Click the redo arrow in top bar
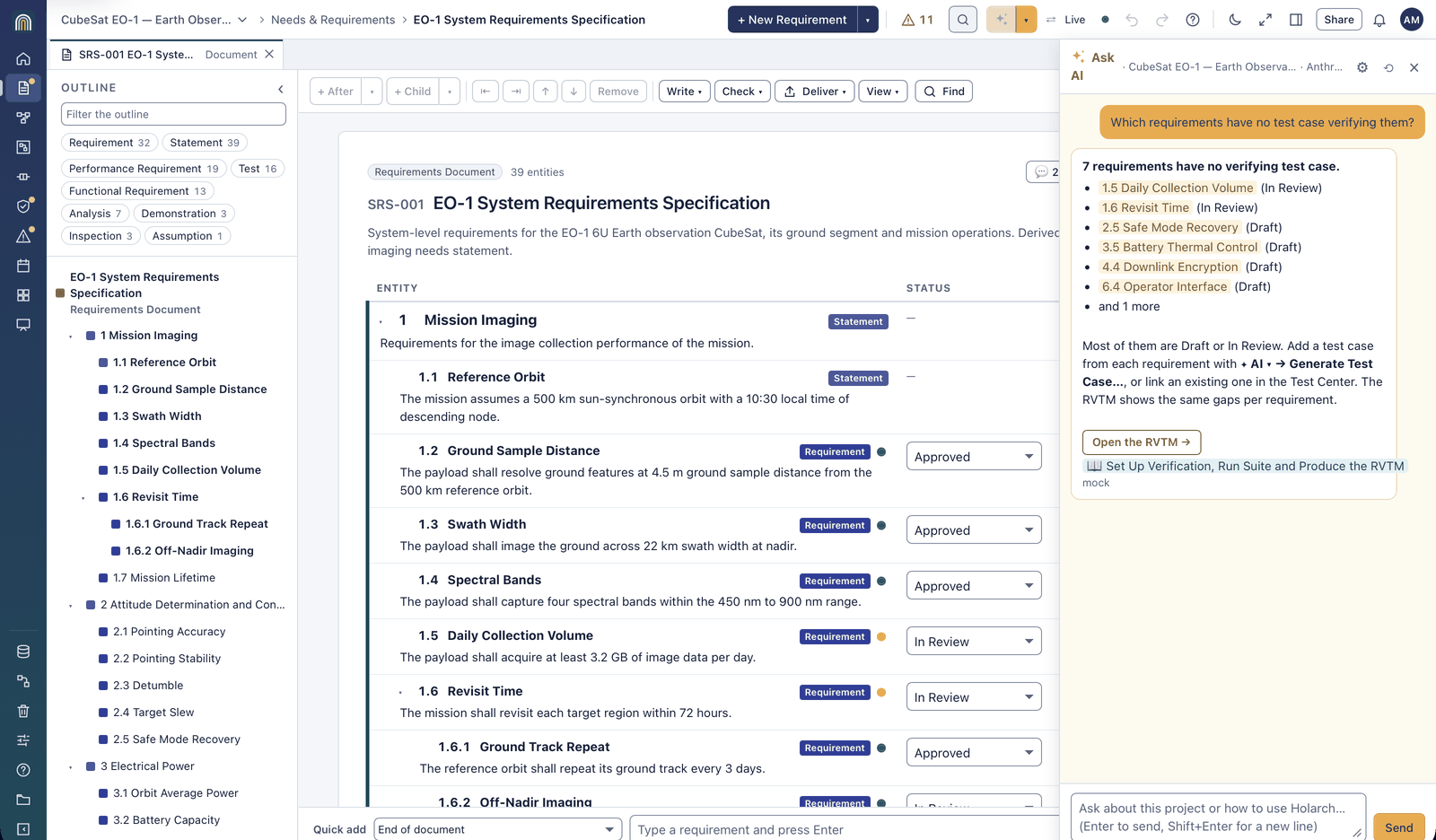Image resolution: width=1436 pixels, height=840 pixels. [1162, 20]
